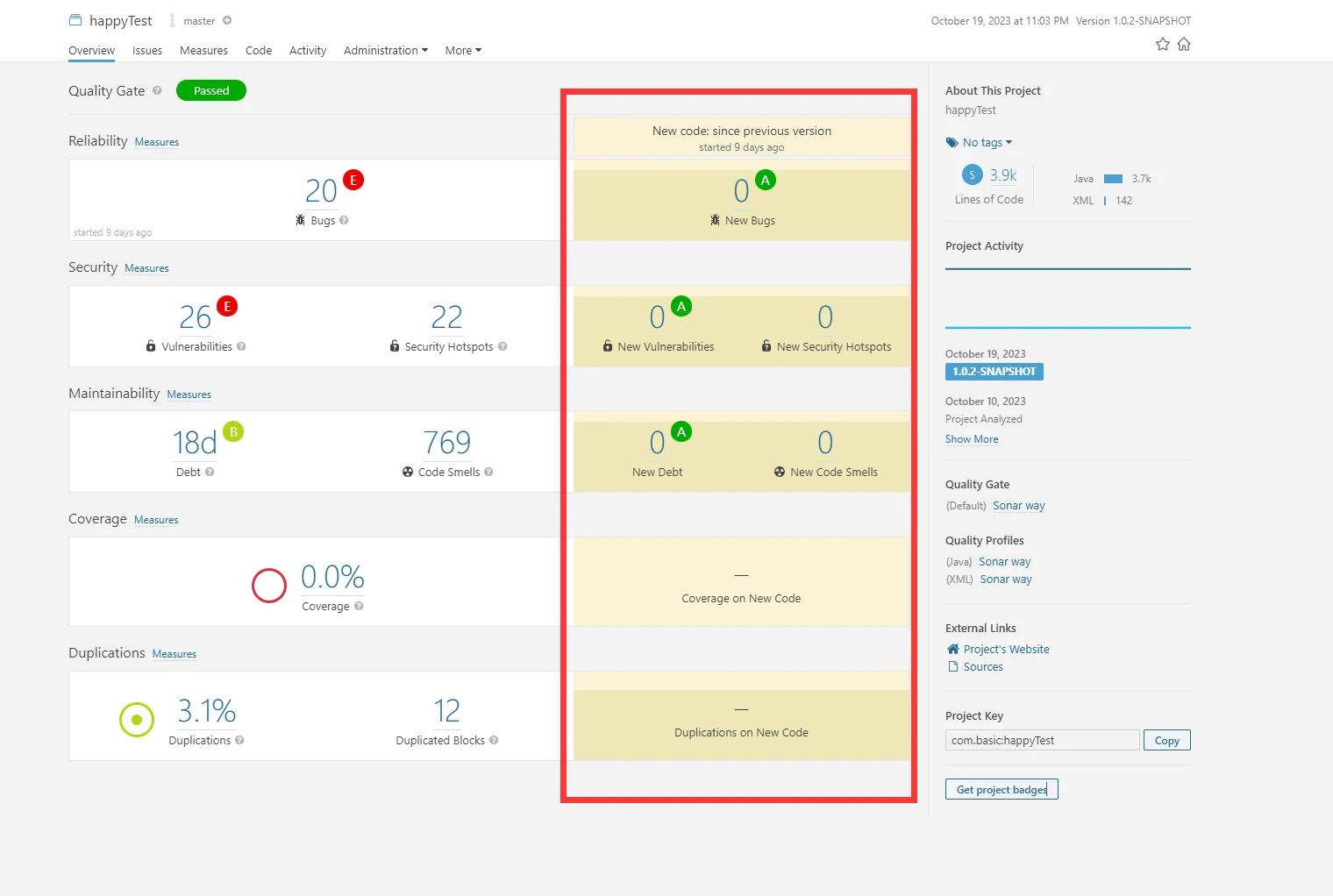Open help icon next to Vulnerabilities
This screenshot has height=896, width=1333.
click(241, 346)
